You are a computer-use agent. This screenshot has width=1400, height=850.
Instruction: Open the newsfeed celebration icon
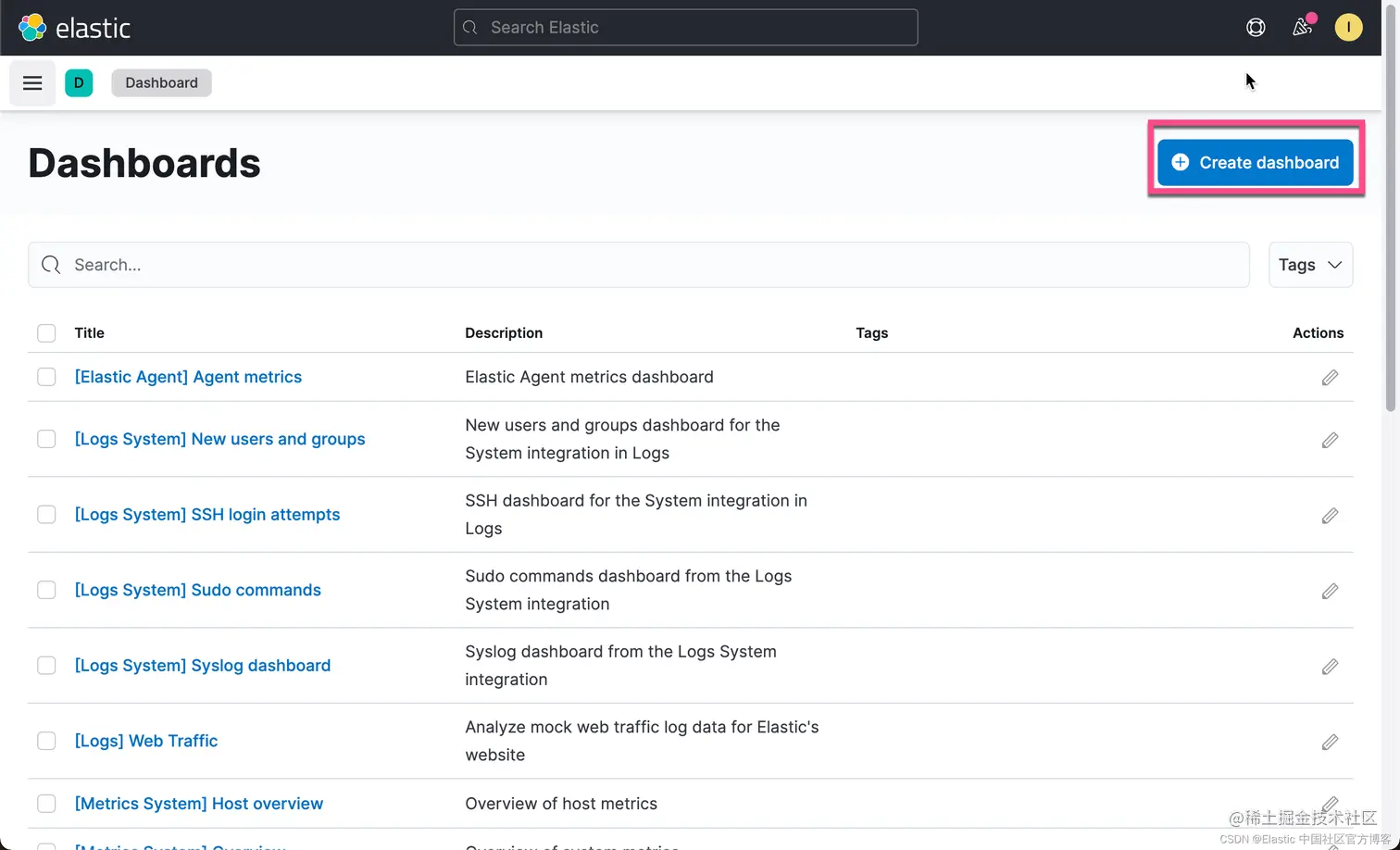[1302, 28]
